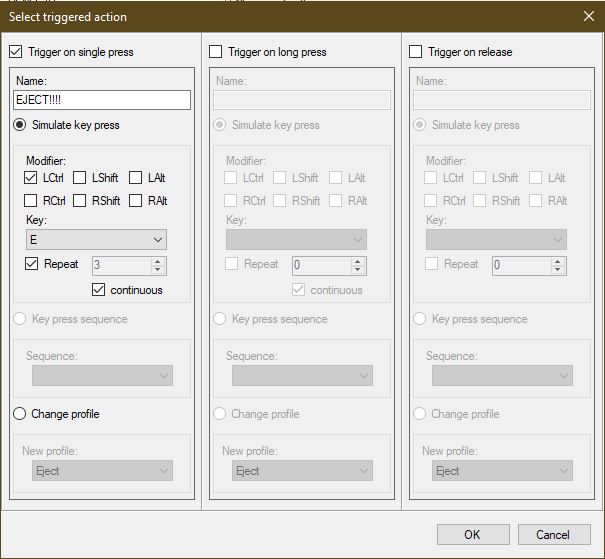Image resolution: width=605 pixels, height=559 pixels.
Task: Open Key dropdown in release panel
Action: pyautogui.click(x=496, y=240)
